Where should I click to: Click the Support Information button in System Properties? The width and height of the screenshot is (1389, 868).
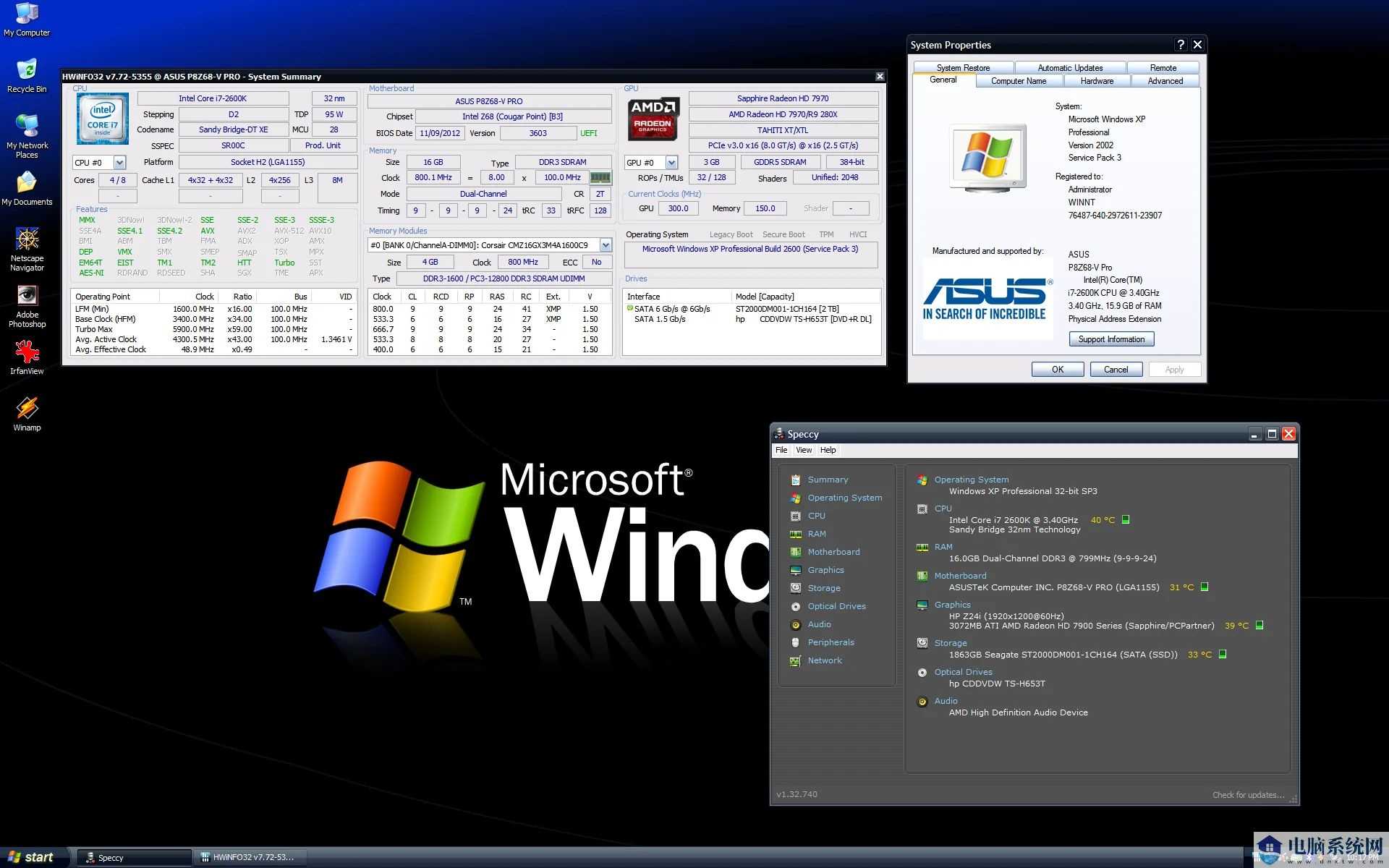pyautogui.click(x=1111, y=339)
